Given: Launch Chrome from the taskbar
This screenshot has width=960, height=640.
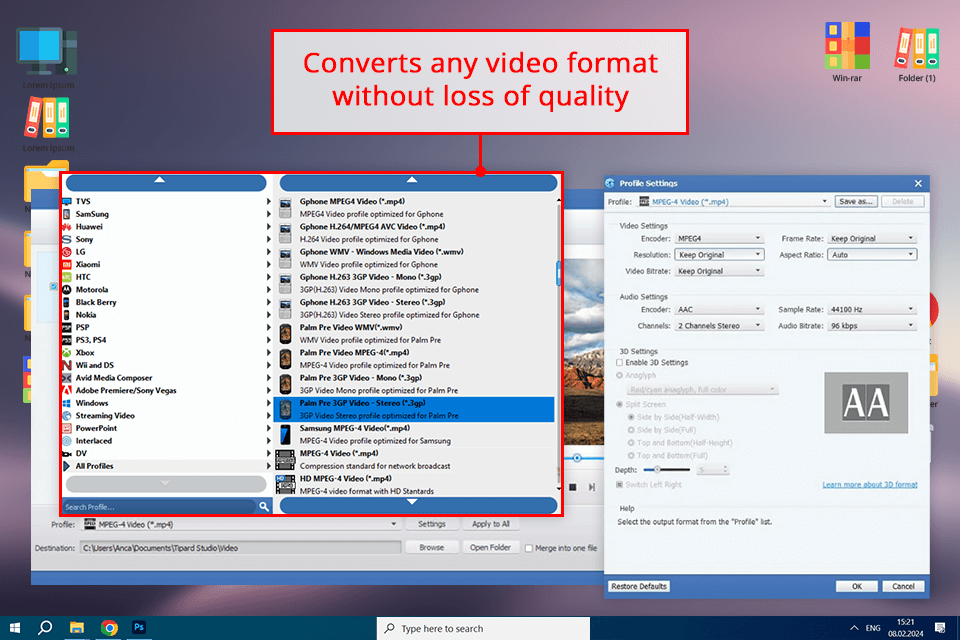Looking at the screenshot, I should 109,628.
